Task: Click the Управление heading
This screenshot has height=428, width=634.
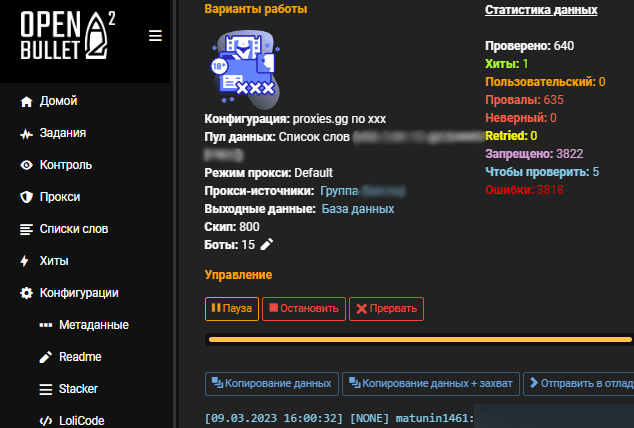Action: pos(238,275)
